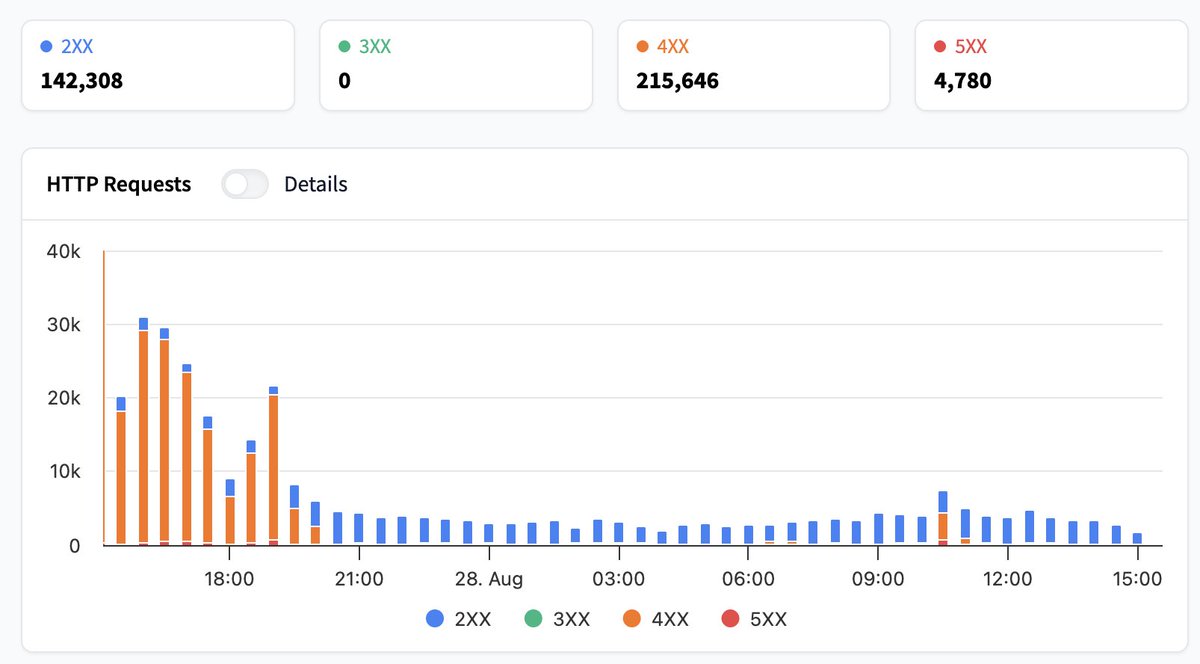This screenshot has width=1200, height=664.
Task: Click the Details label text
Action: pyautogui.click(x=316, y=184)
